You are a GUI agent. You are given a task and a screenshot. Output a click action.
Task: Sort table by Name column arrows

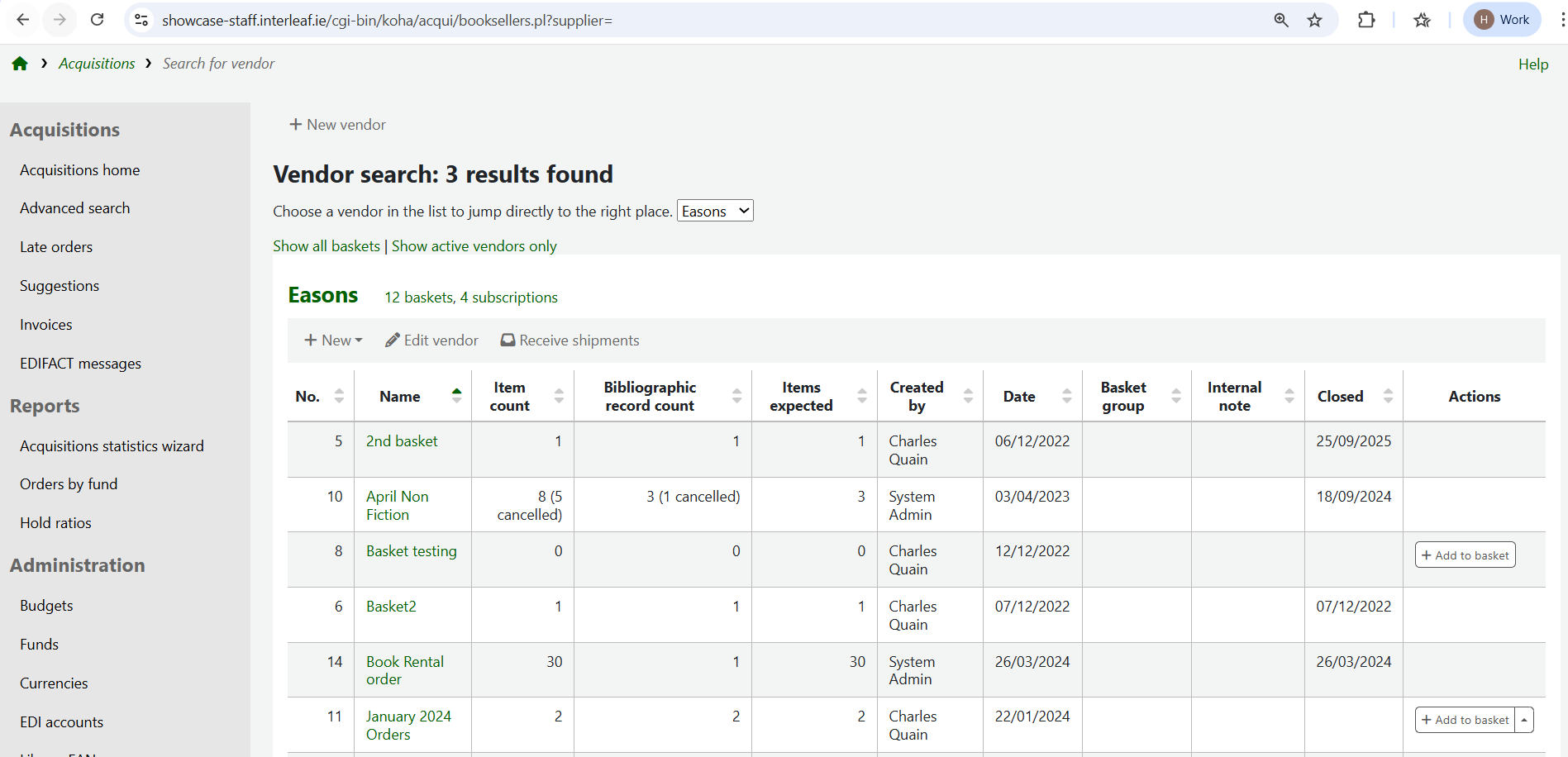coord(456,397)
